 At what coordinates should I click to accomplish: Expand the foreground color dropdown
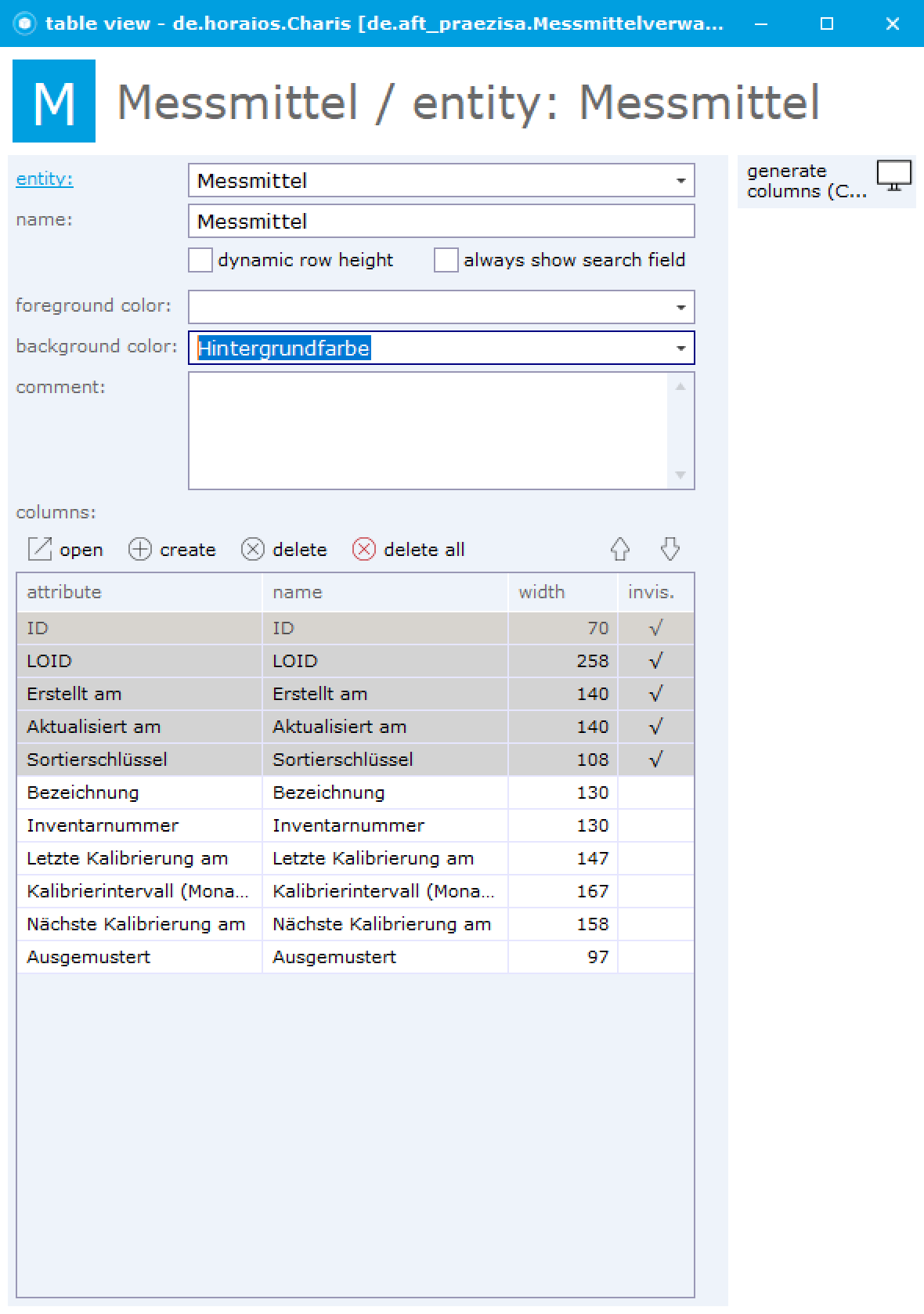pos(680,308)
